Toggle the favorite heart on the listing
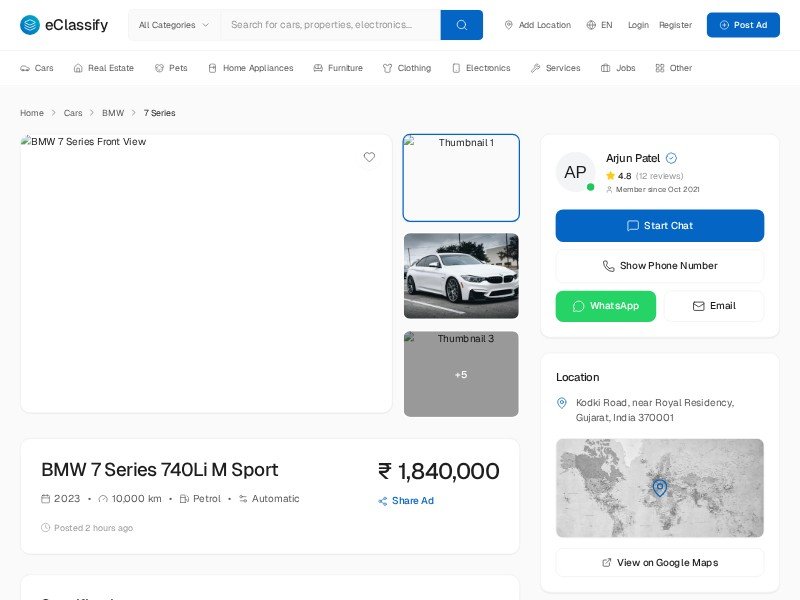The height and width of the screenshot is (600, 800). [x=369, y=157]
